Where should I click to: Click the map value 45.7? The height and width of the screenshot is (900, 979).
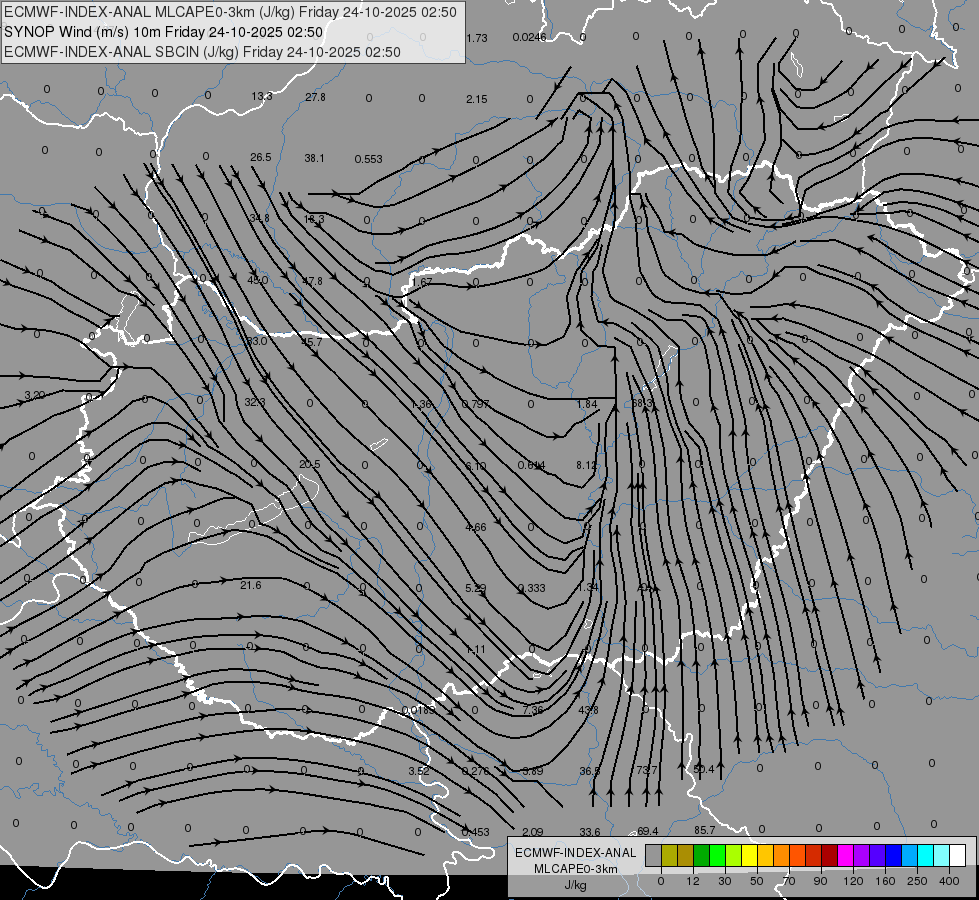point(312,342)
